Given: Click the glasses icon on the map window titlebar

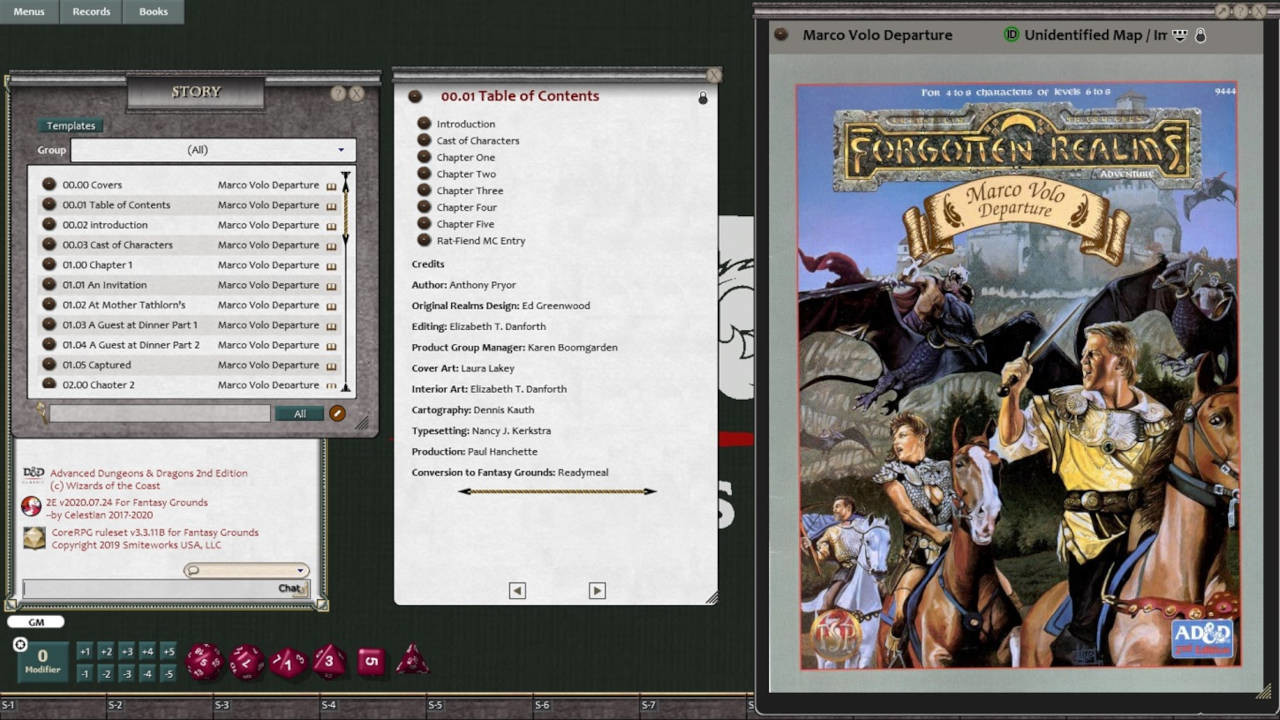Looking at the screenshot, I should [1179, 34].
